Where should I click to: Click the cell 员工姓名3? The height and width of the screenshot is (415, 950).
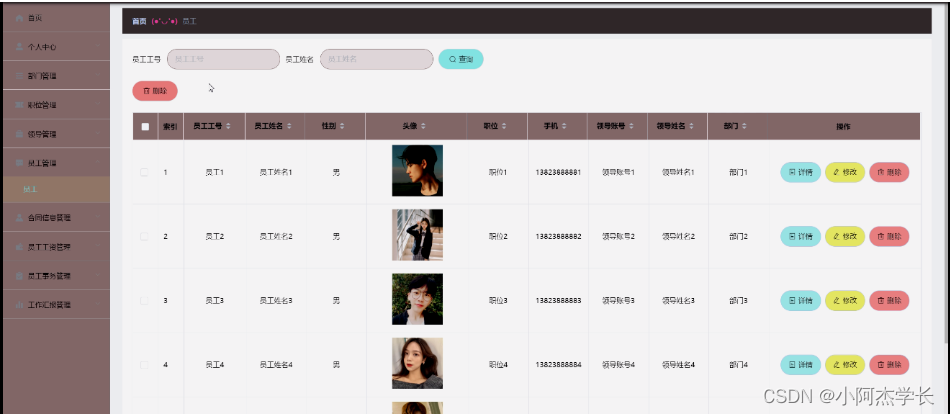click(276, 300)
